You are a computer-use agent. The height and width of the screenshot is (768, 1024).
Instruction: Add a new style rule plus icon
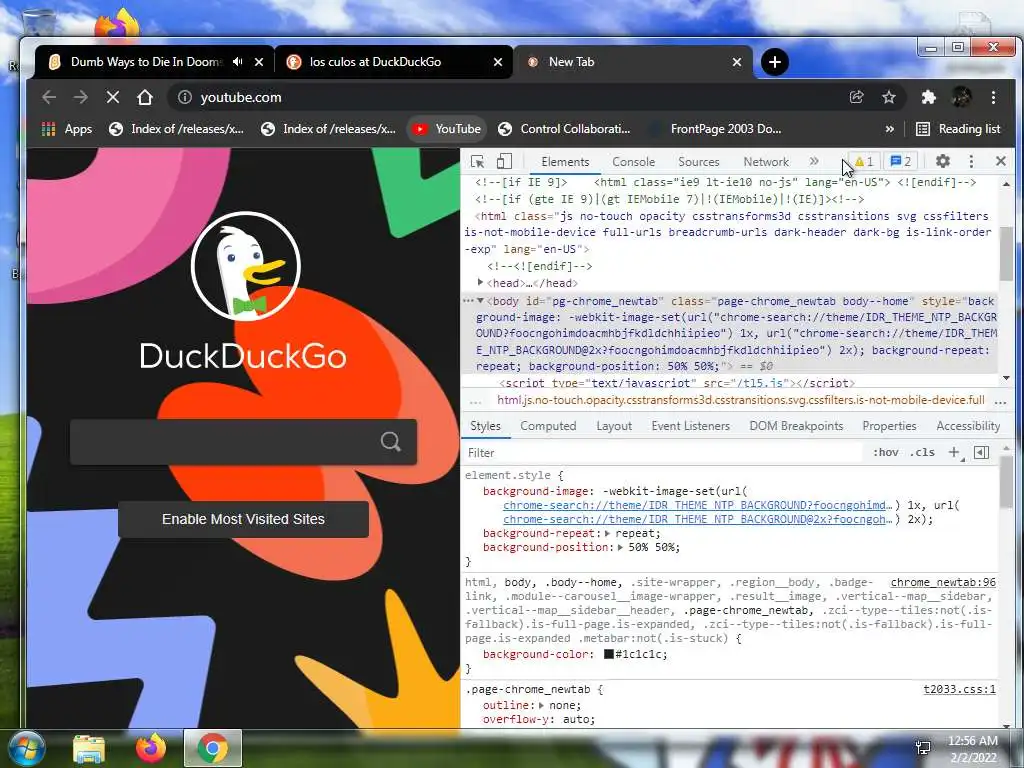pos(954,453)
